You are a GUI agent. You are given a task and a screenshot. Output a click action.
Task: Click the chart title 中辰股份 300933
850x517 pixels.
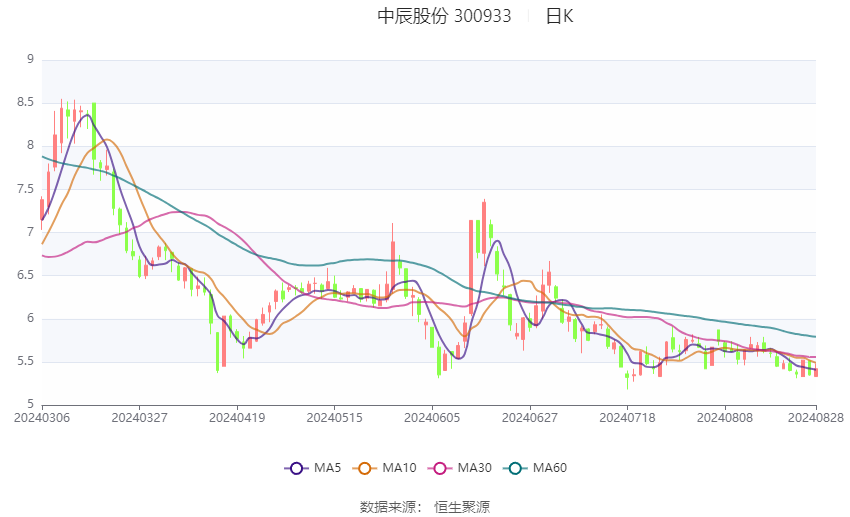444,16
